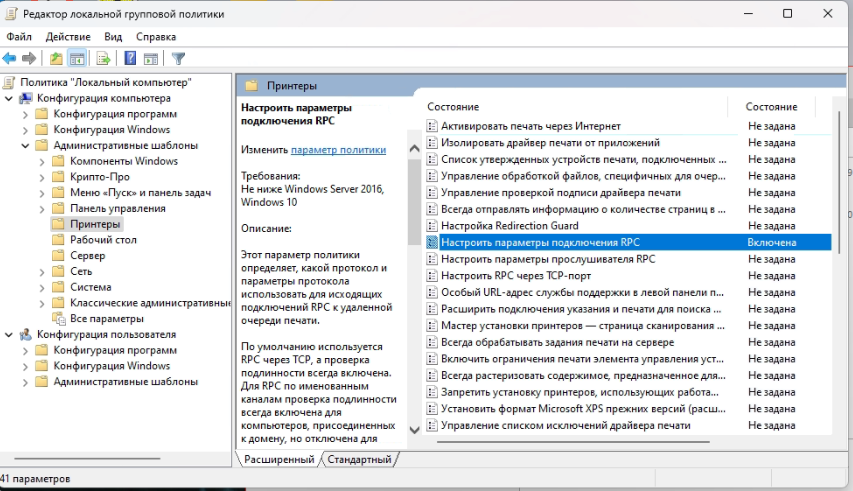
Task: Sort by the right 'Состояние' column header
Action: click(x=771, y=107)
